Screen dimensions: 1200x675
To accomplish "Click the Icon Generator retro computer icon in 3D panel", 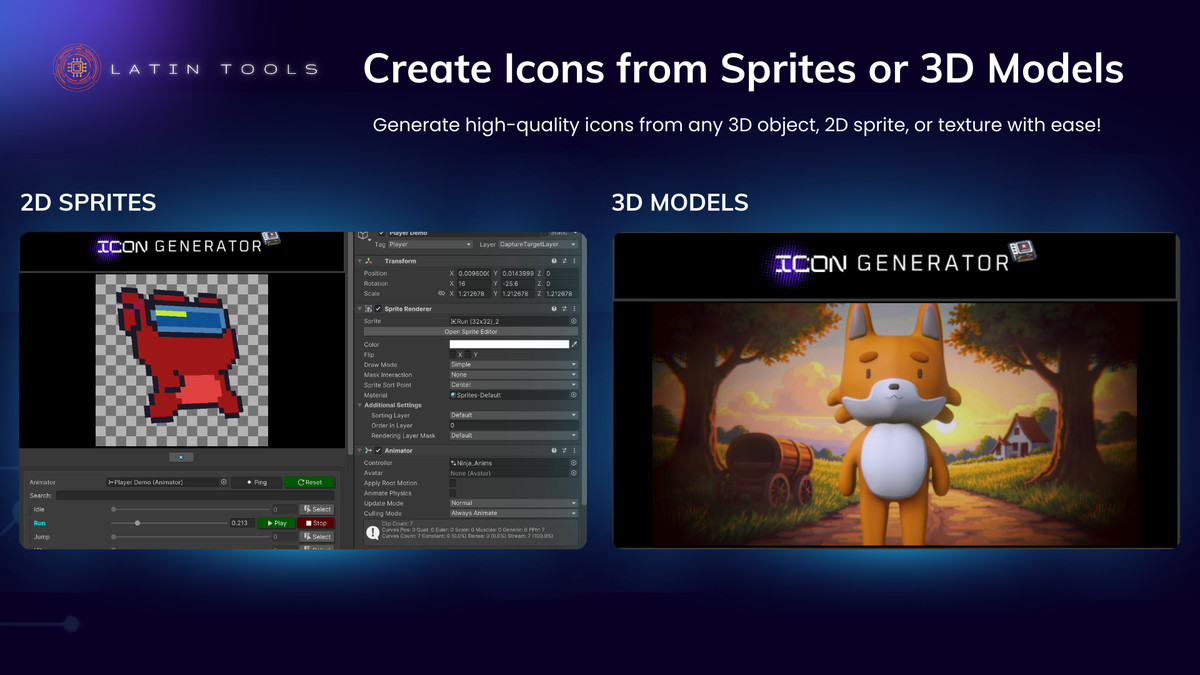I will tap(1023, 250).
